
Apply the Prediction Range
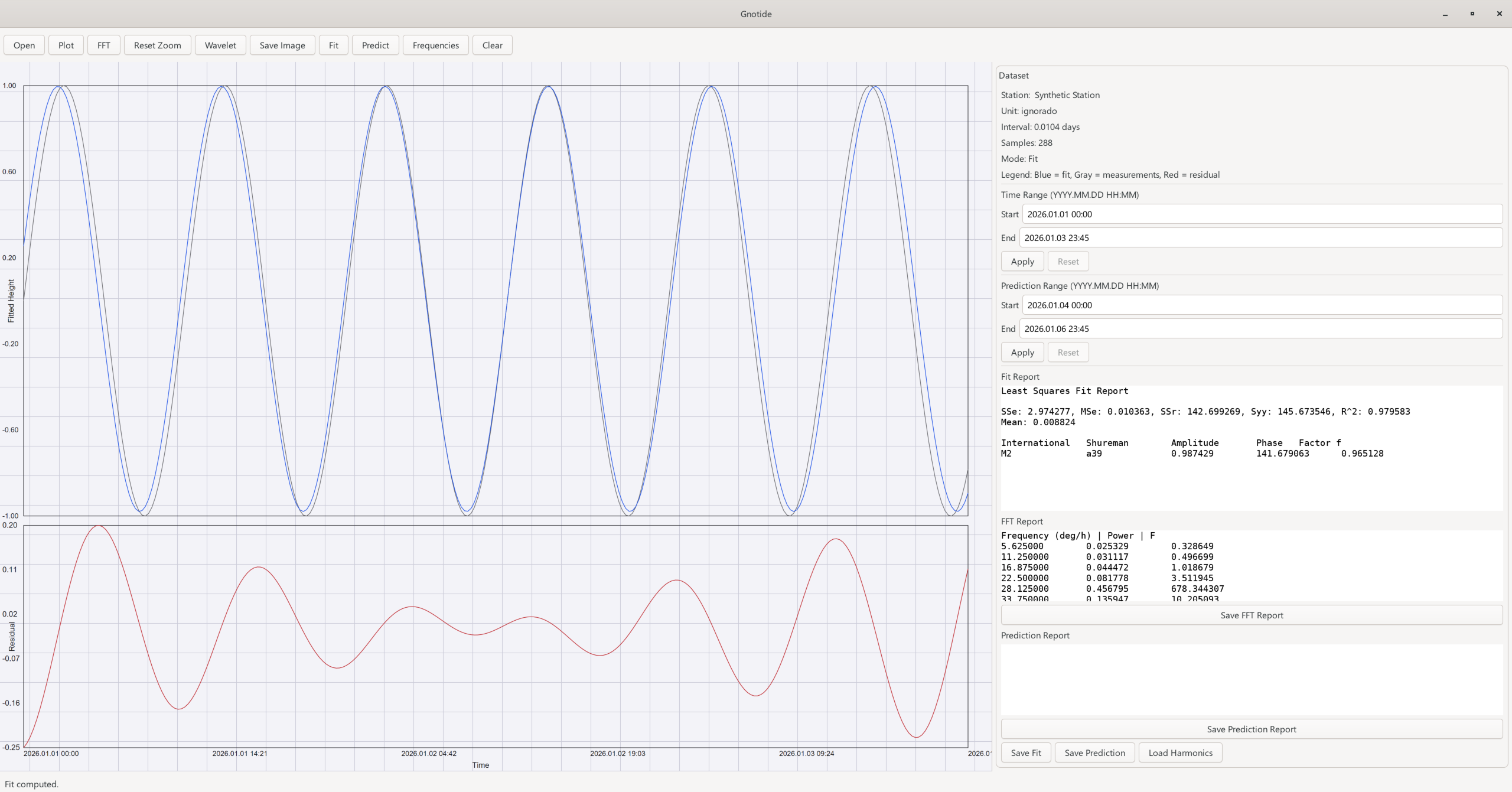1022,352
